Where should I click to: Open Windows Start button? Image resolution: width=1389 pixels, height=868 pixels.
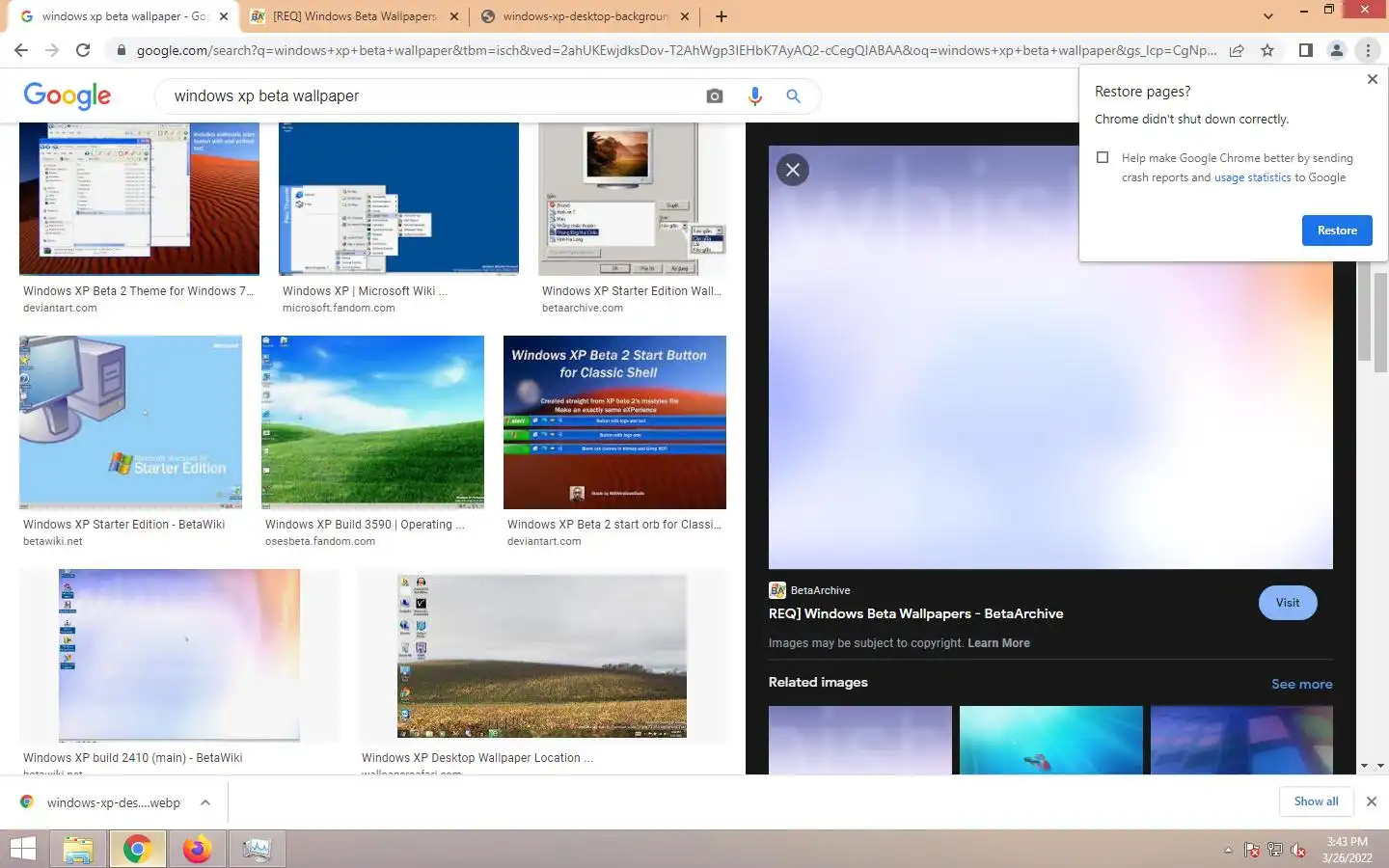coord(22,849)
